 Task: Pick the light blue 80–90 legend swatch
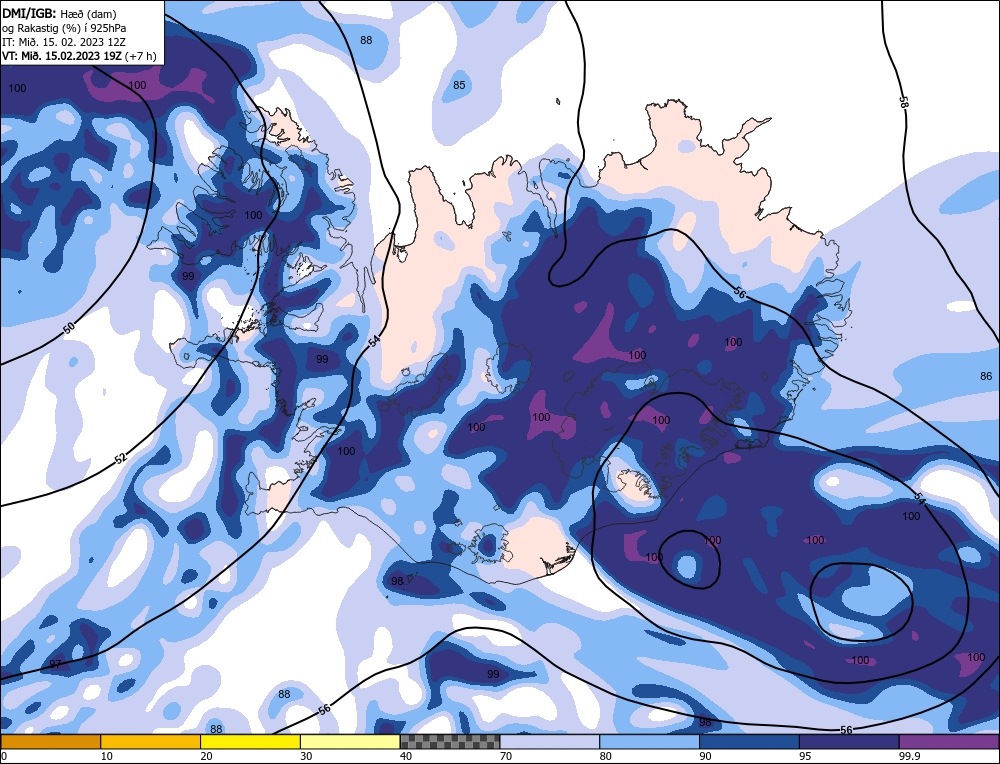coord(649,741)
